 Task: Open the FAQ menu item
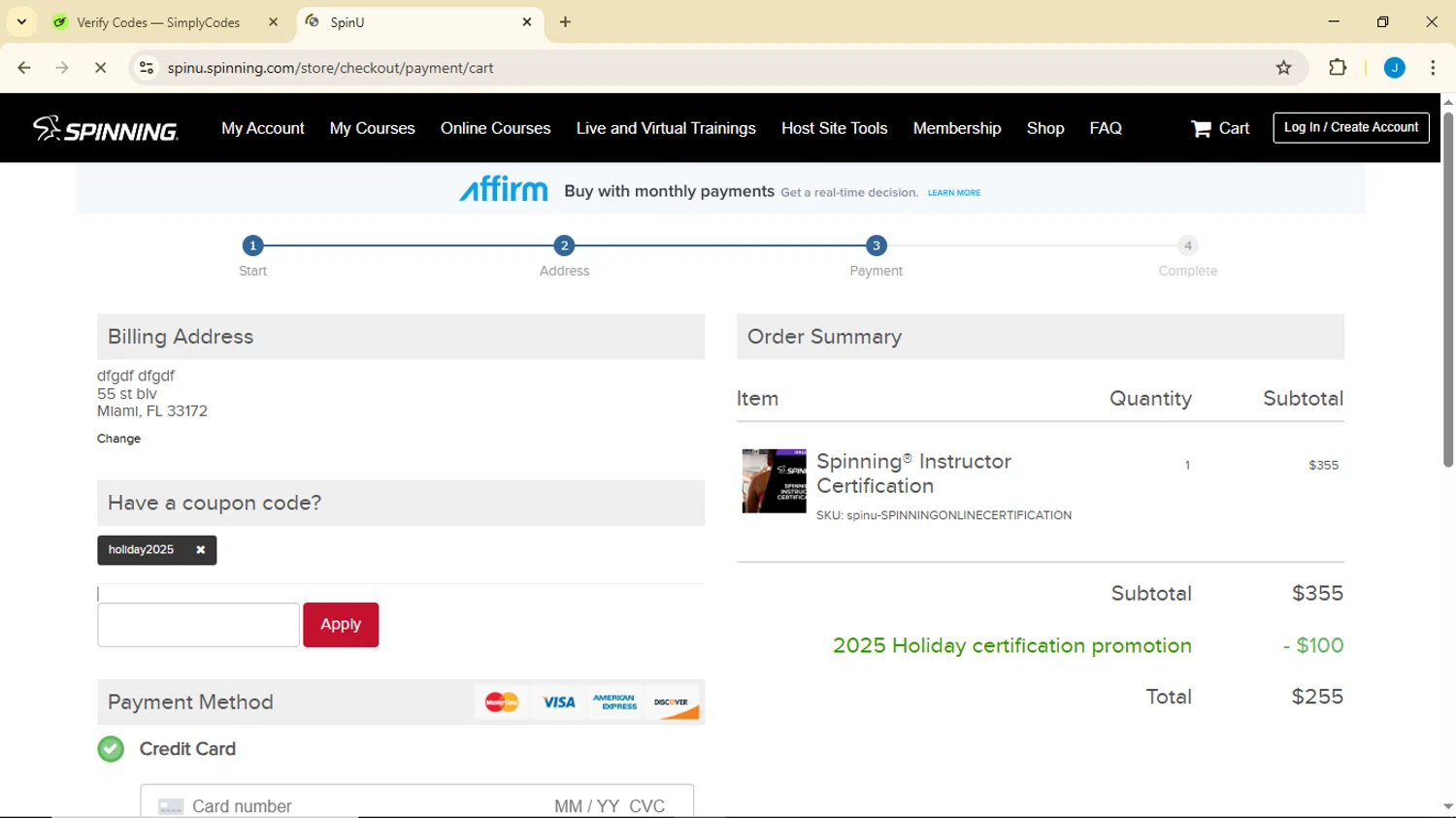point(1106,128)
